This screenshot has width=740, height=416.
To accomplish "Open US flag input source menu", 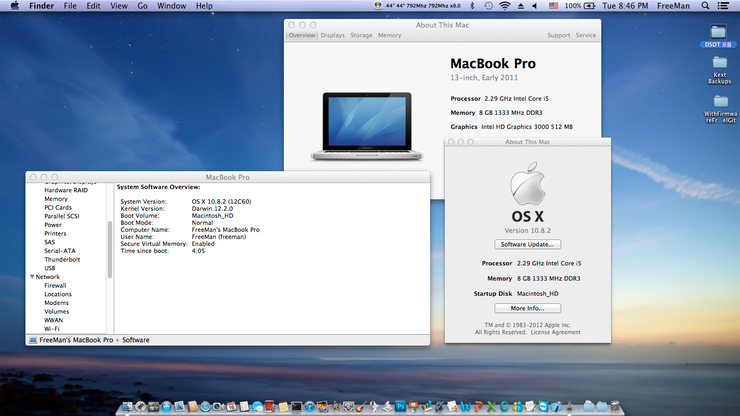I will [x=553, y=6].
